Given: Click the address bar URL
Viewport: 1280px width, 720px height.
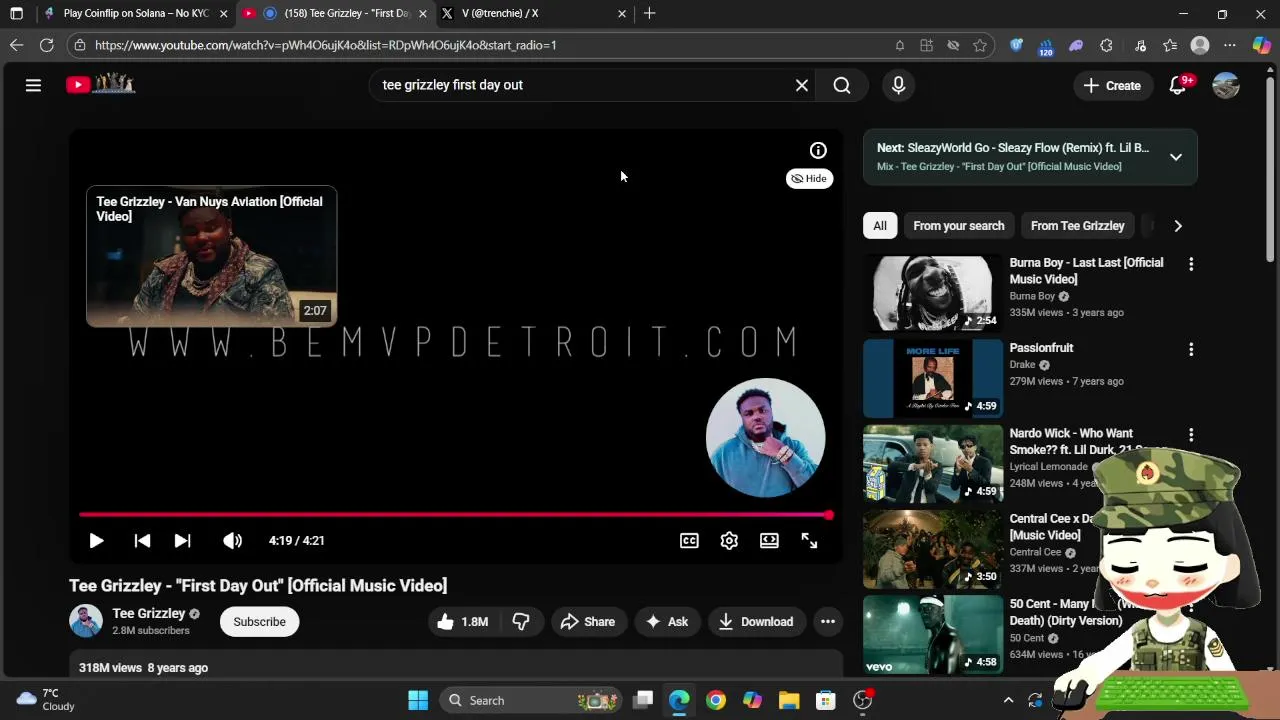Looking at the screenshot, I should point(325,45).
